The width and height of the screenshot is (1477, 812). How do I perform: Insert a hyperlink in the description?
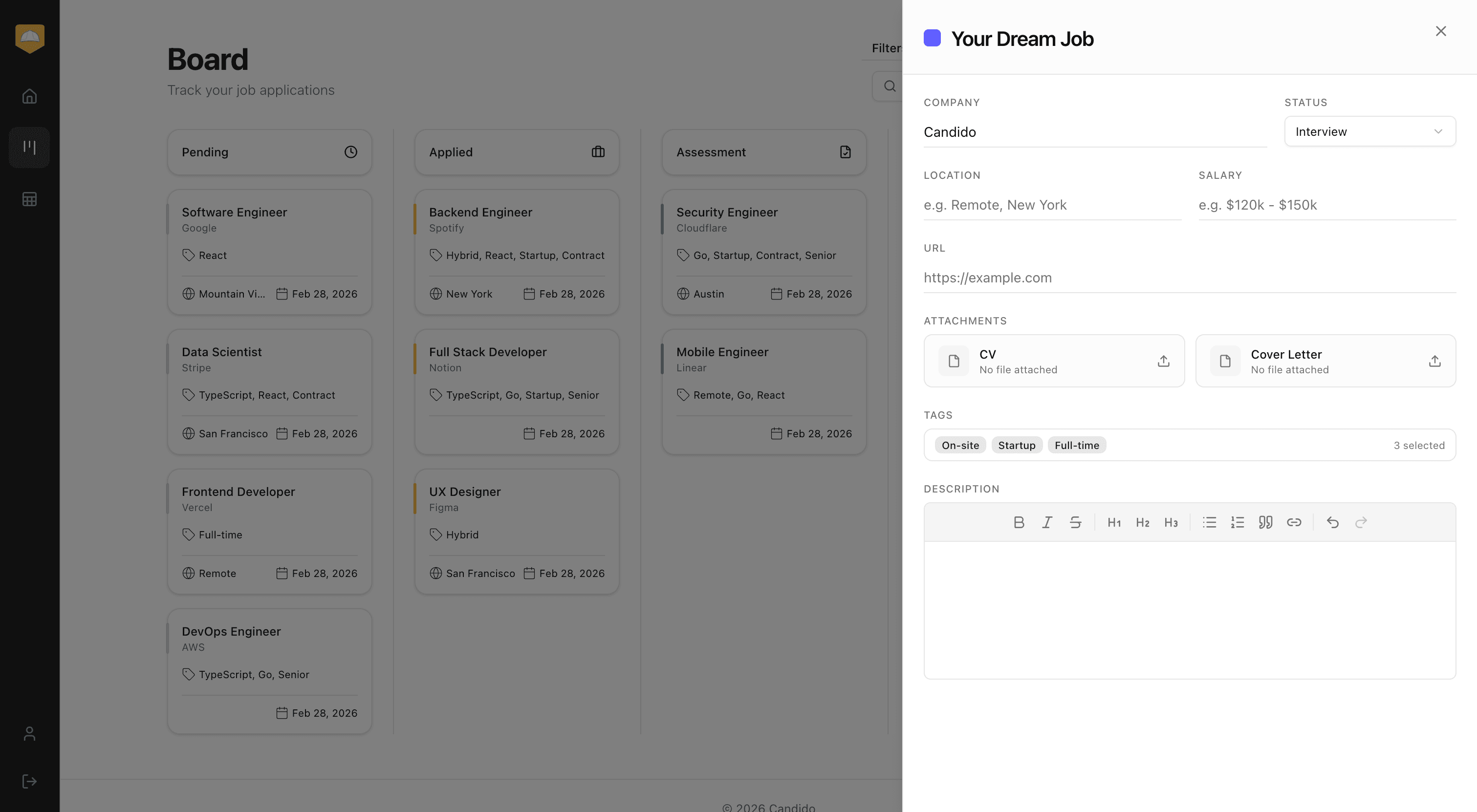tap(1295, 522)
